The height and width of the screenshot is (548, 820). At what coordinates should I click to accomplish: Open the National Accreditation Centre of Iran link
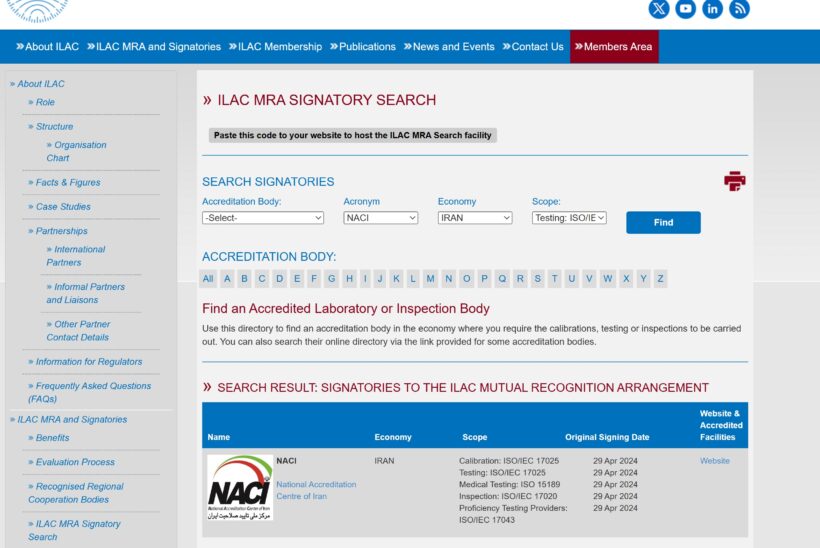pos(316,490)
